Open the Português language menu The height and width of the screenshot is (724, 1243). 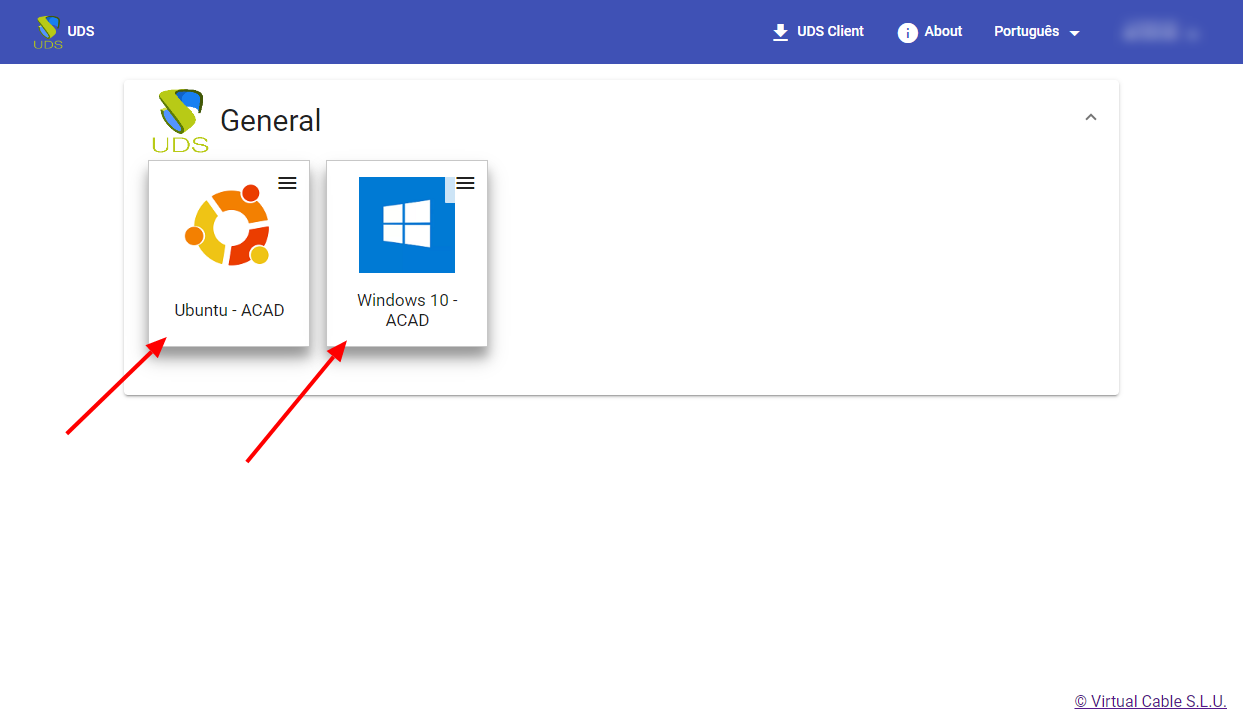(1026, 31)
